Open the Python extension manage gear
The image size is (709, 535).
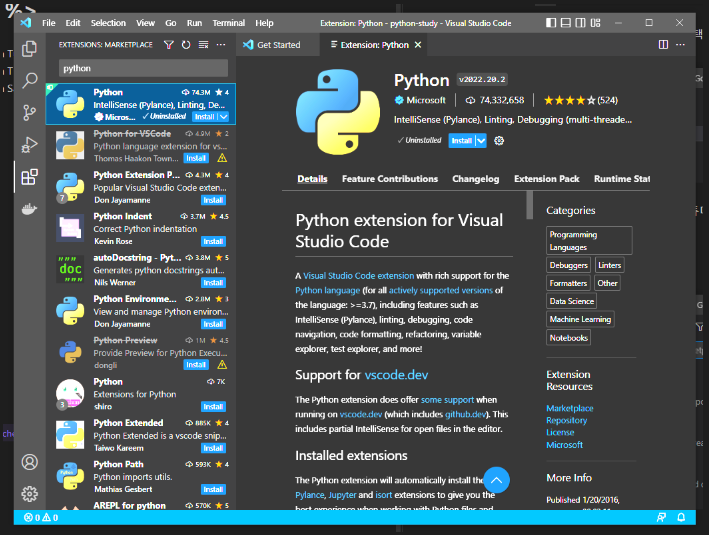click(499, 141)
